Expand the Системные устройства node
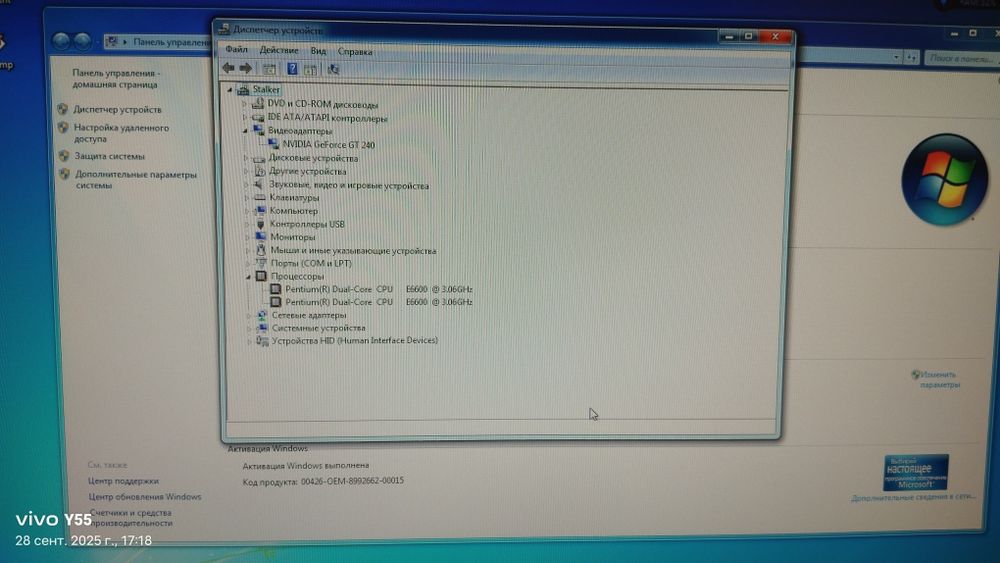The image size is (1000, 563). coord(249,328)
